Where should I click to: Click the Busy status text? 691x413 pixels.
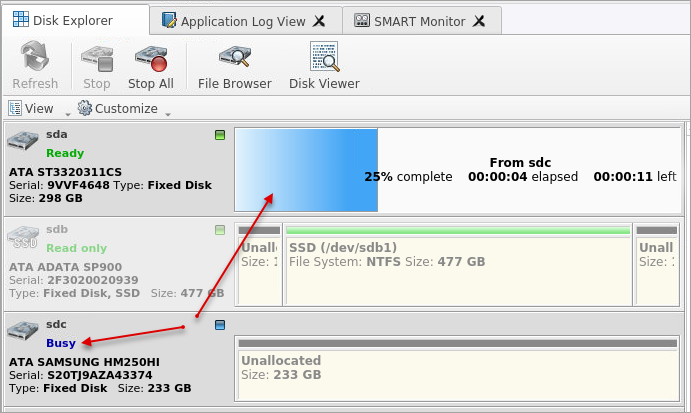tap(61, 343)
